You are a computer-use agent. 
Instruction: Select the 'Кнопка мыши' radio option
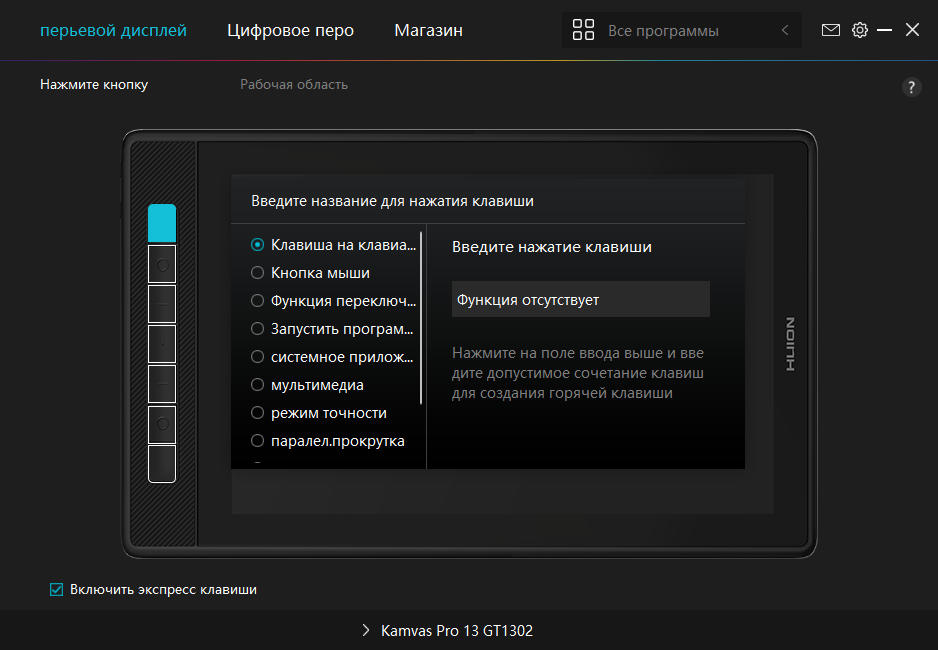click(258, 273)
